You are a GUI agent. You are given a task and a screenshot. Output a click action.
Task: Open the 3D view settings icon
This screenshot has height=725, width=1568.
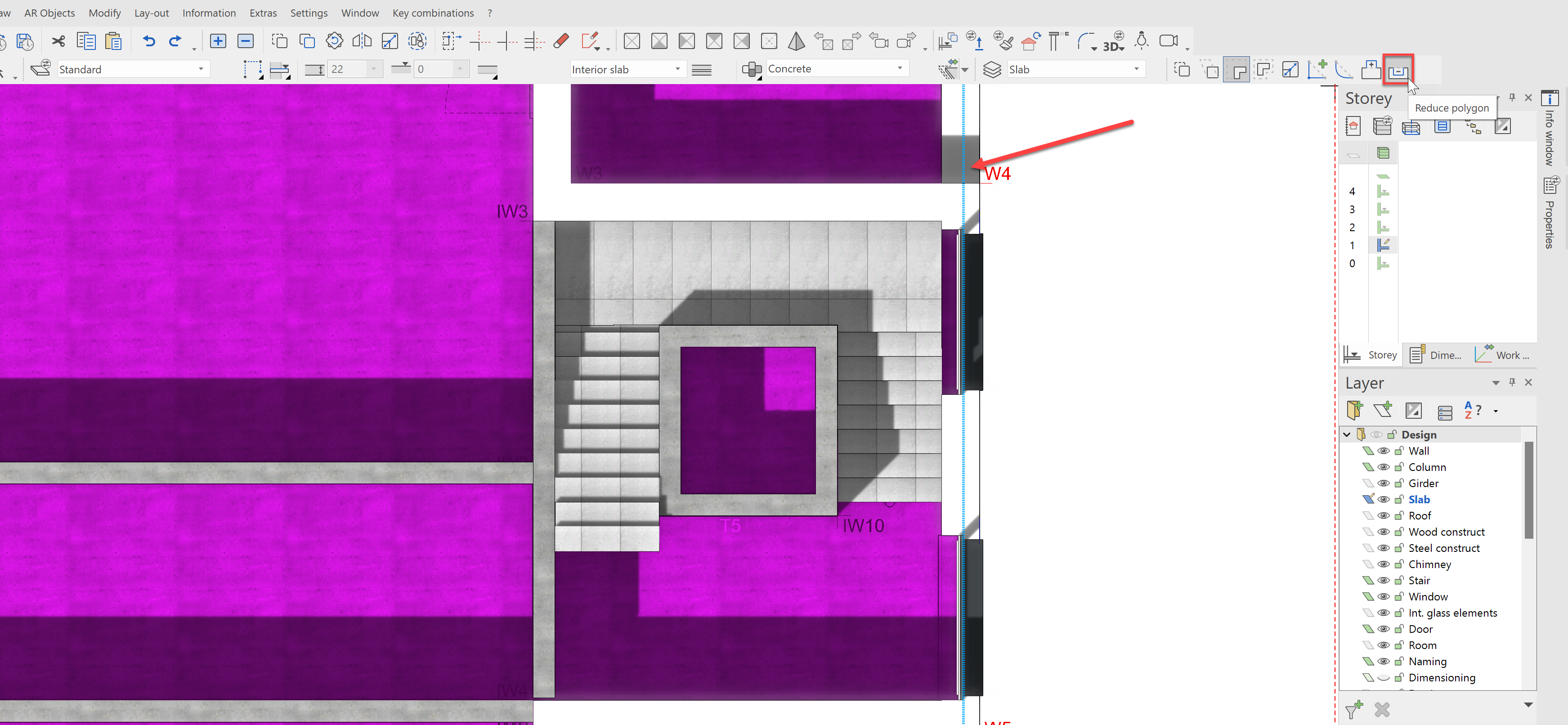[1114, 41]
